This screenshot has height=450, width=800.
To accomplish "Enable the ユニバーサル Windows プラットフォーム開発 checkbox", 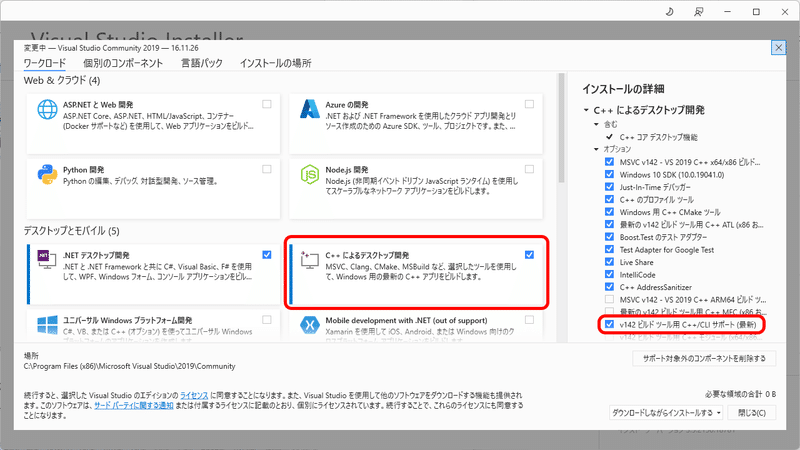I will [x=267, y=320].
